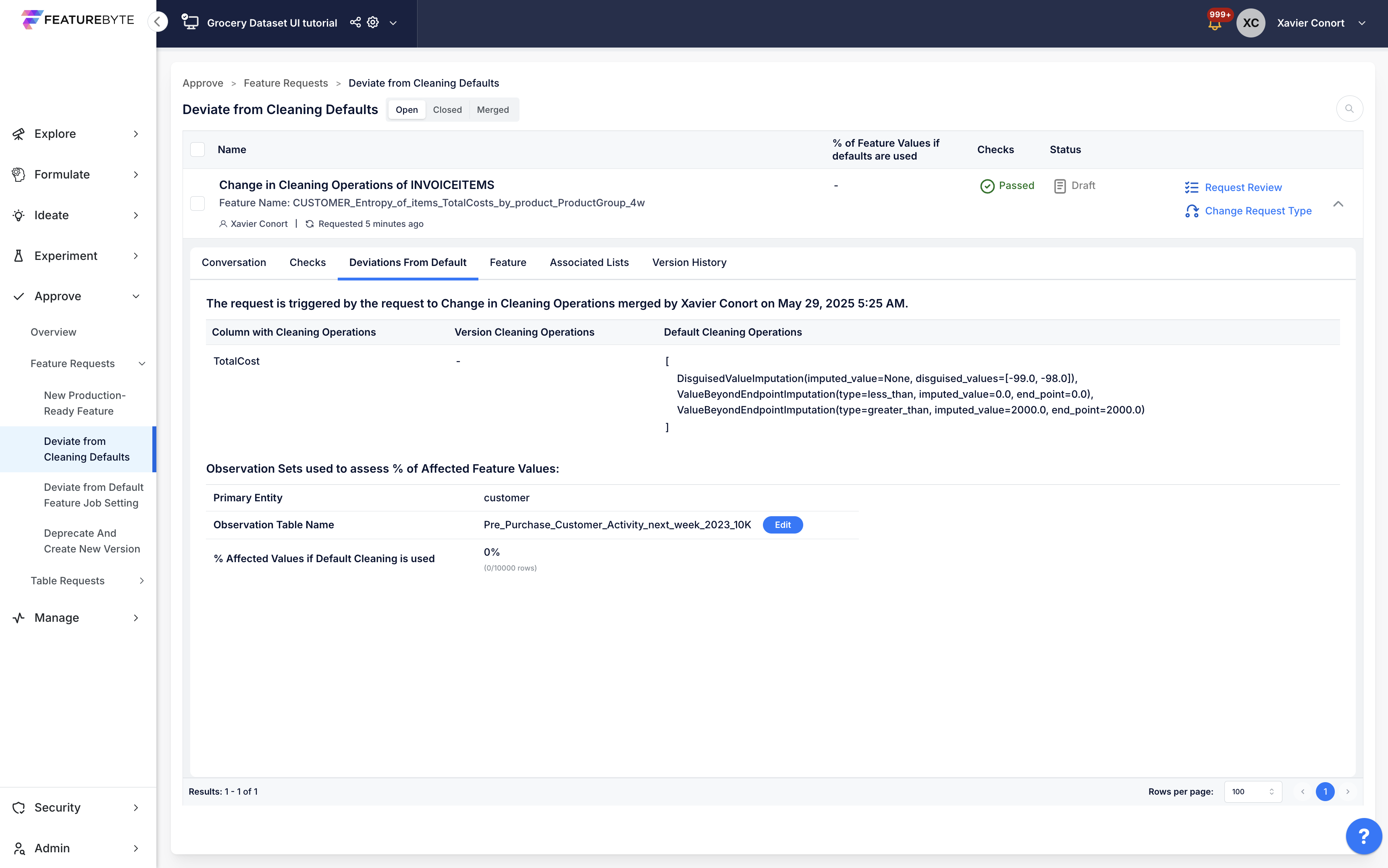
Task: Click the Formulate head icon
Action: [19, 174]
